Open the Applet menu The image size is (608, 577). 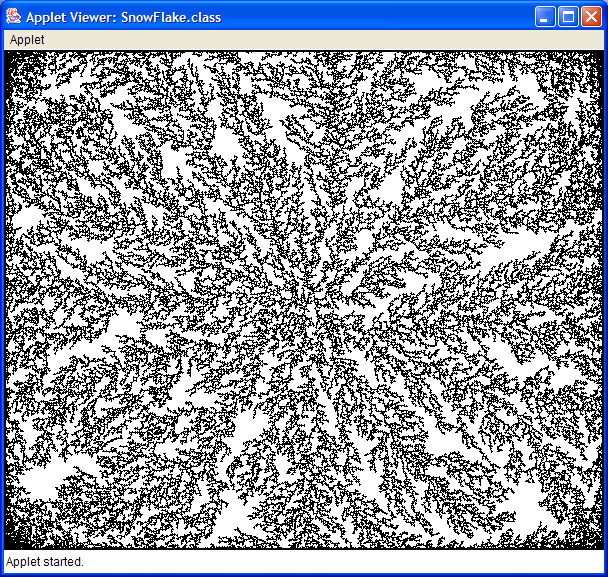(x=27, y=40)
